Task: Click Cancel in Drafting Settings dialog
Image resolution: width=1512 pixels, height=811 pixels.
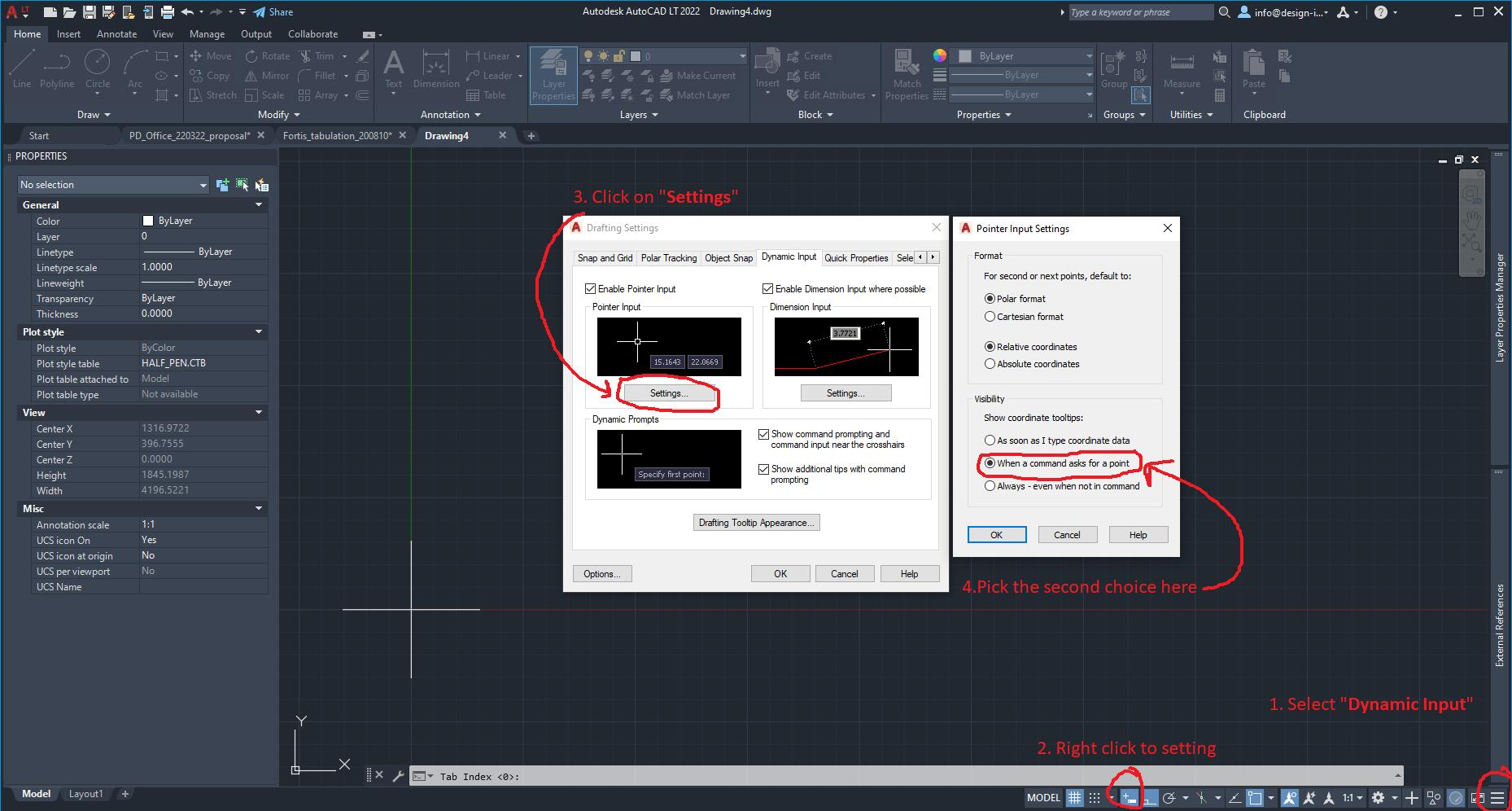Action: click(x=844, y=574)
